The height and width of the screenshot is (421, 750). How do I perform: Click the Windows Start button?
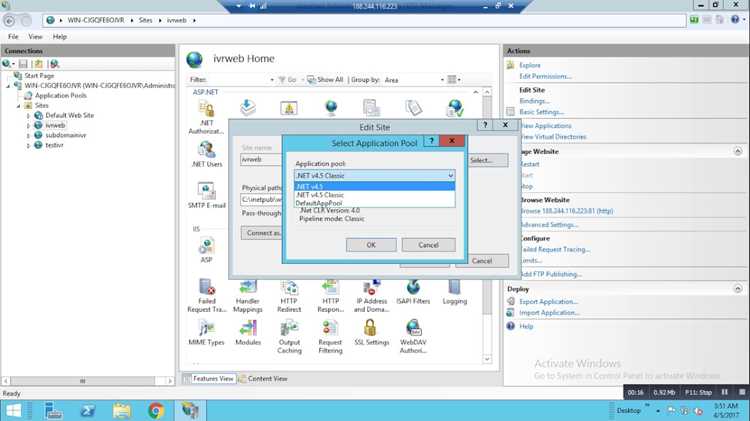[x=13, y=410]
